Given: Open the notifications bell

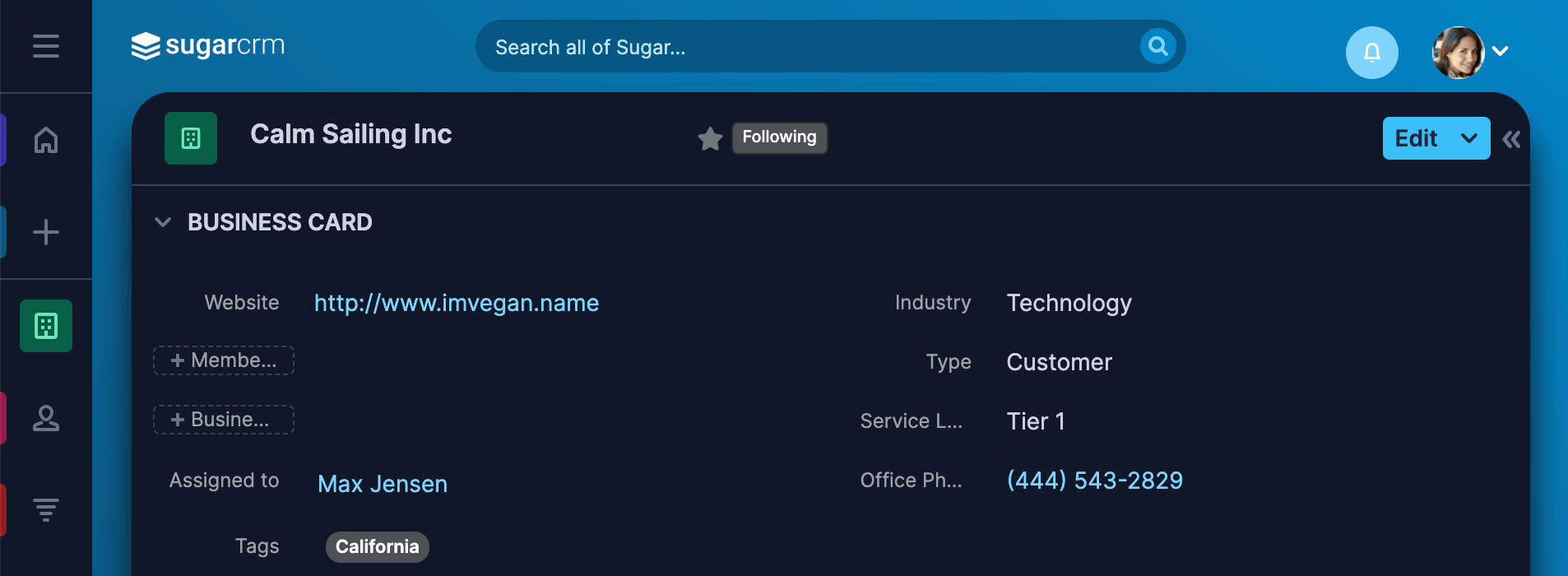Looking at the screenshot, I should (1371, 53).
